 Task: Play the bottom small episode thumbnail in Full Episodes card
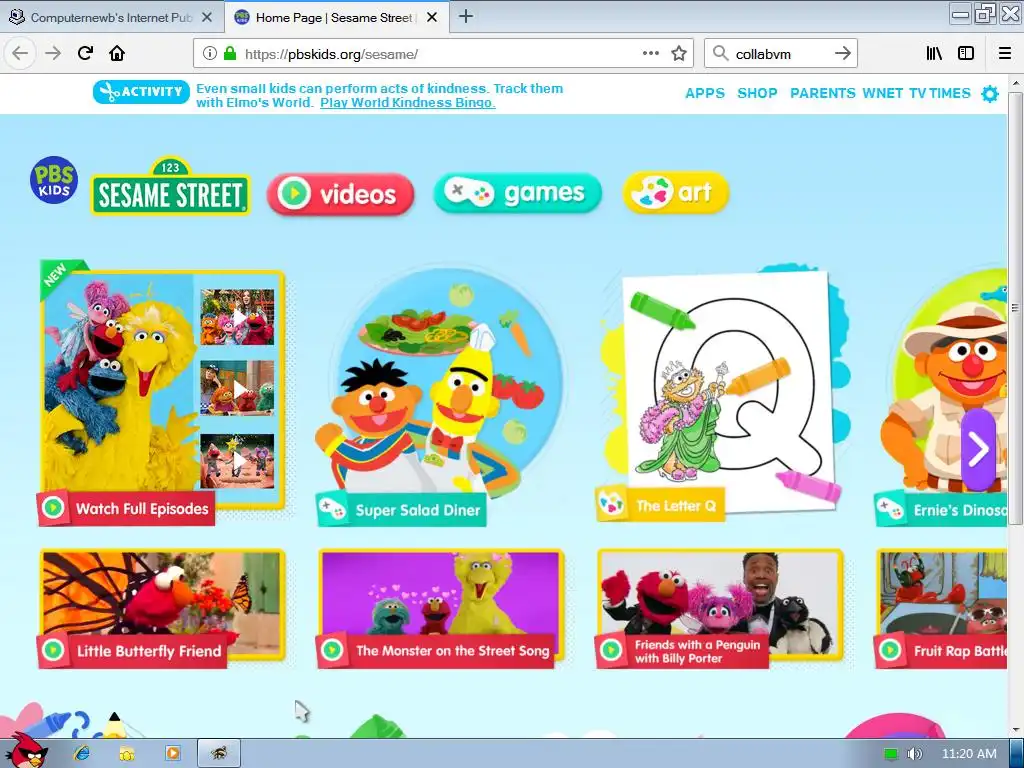tap(237, 461)
